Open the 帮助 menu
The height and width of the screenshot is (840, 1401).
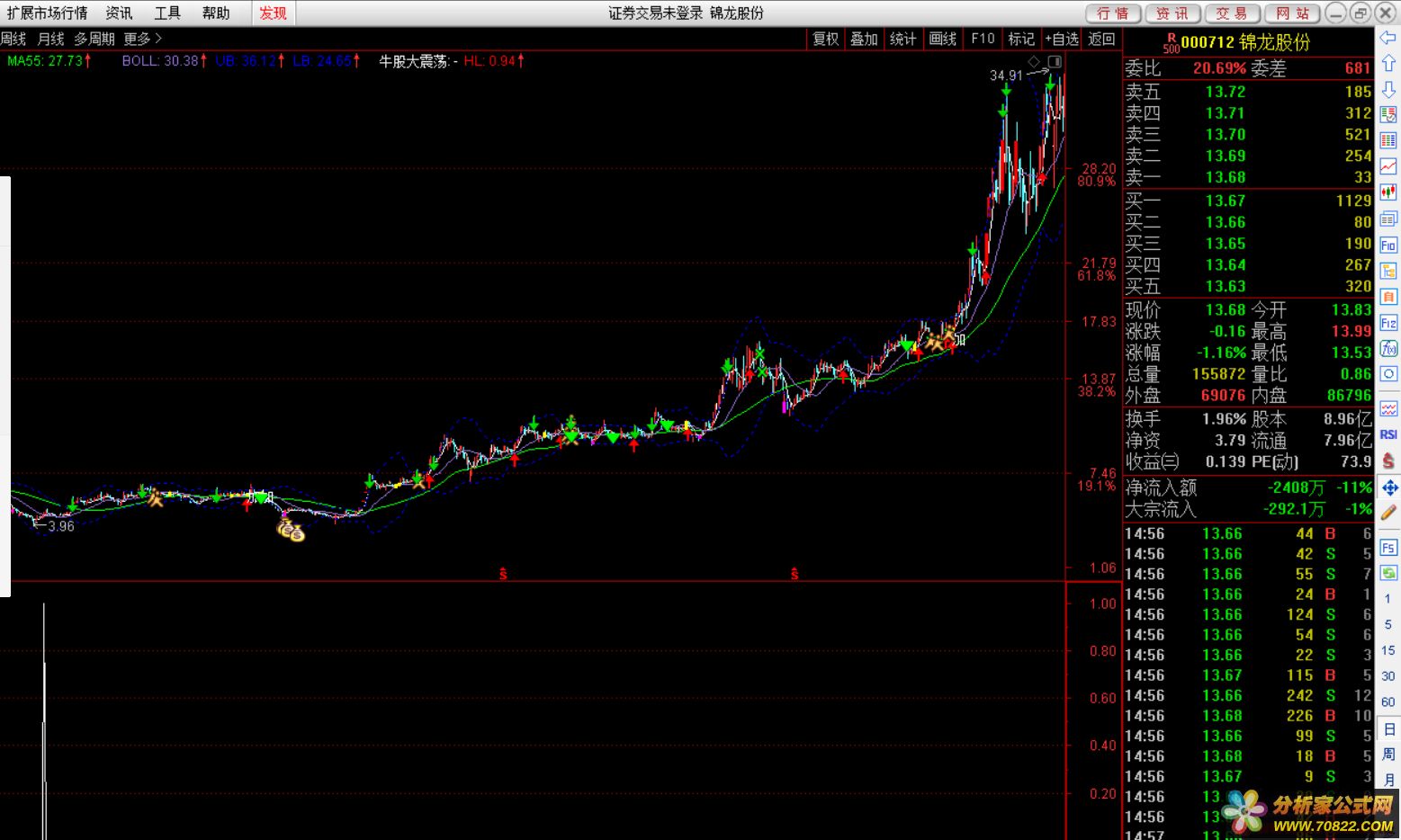pyautogui.click(x=216, y=13)
